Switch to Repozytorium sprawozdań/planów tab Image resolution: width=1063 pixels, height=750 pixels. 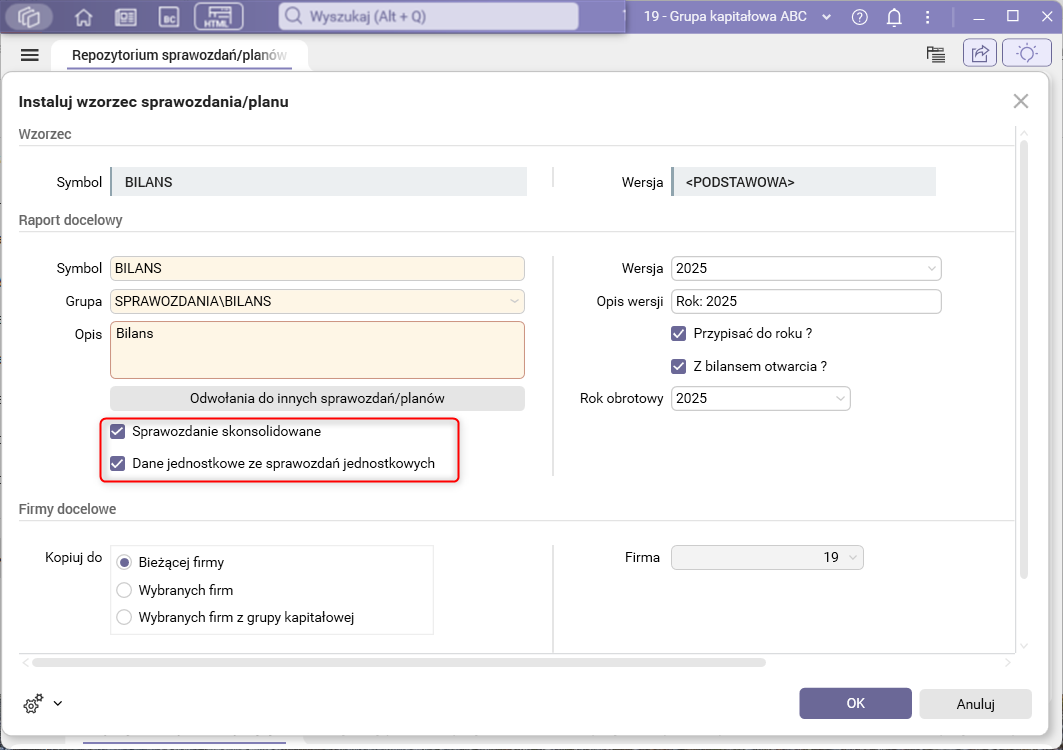pos(180,55)
